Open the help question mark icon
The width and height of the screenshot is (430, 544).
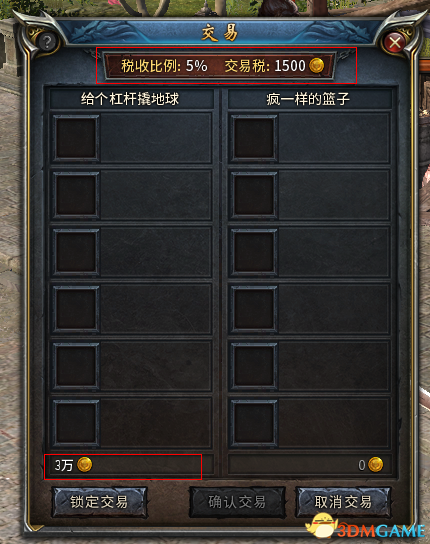[x=47, y=42]
